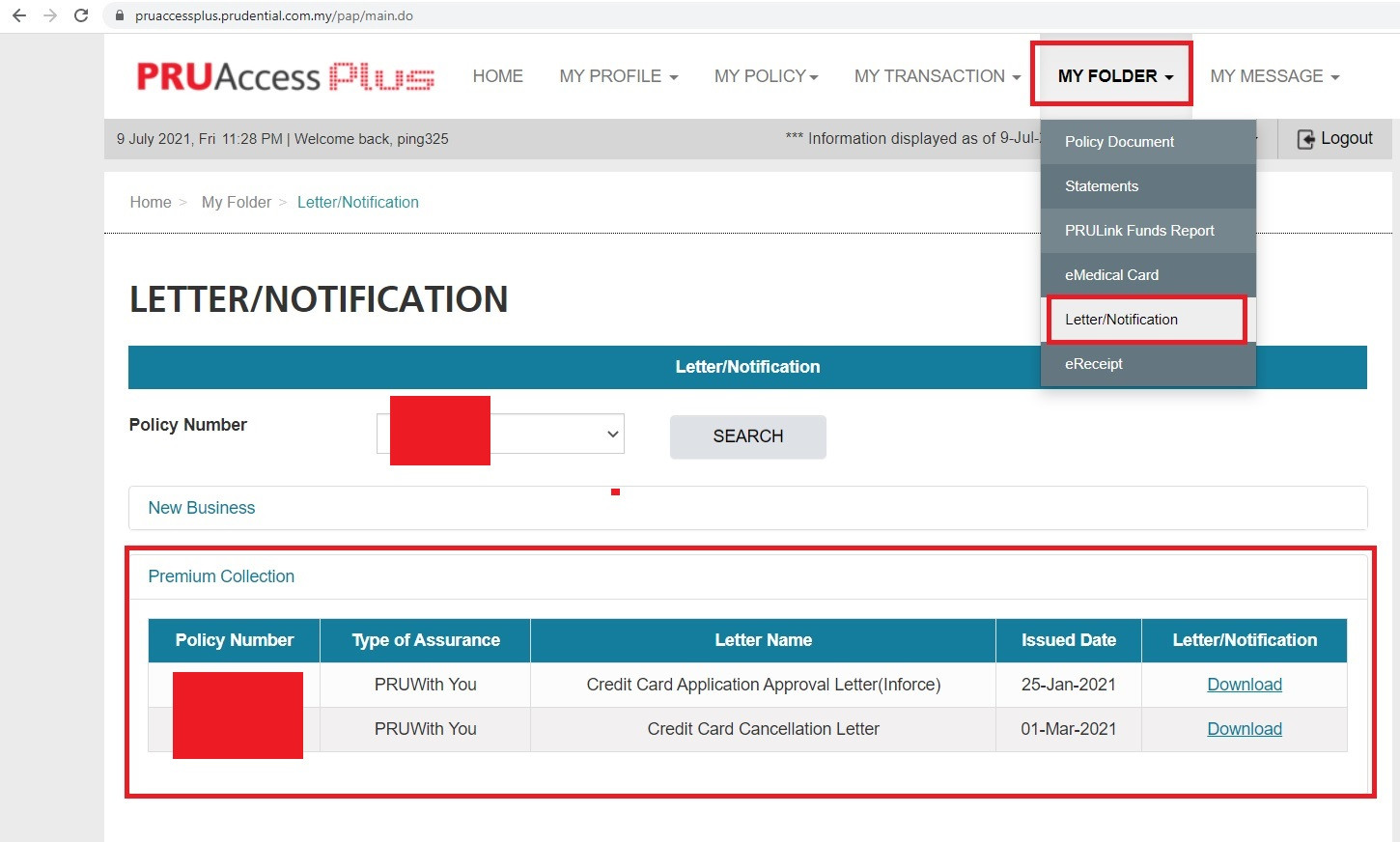The width and height of the screenshot is (1400, 842).
Task: Expand My Transaction menu
Action: pos(937,76)
